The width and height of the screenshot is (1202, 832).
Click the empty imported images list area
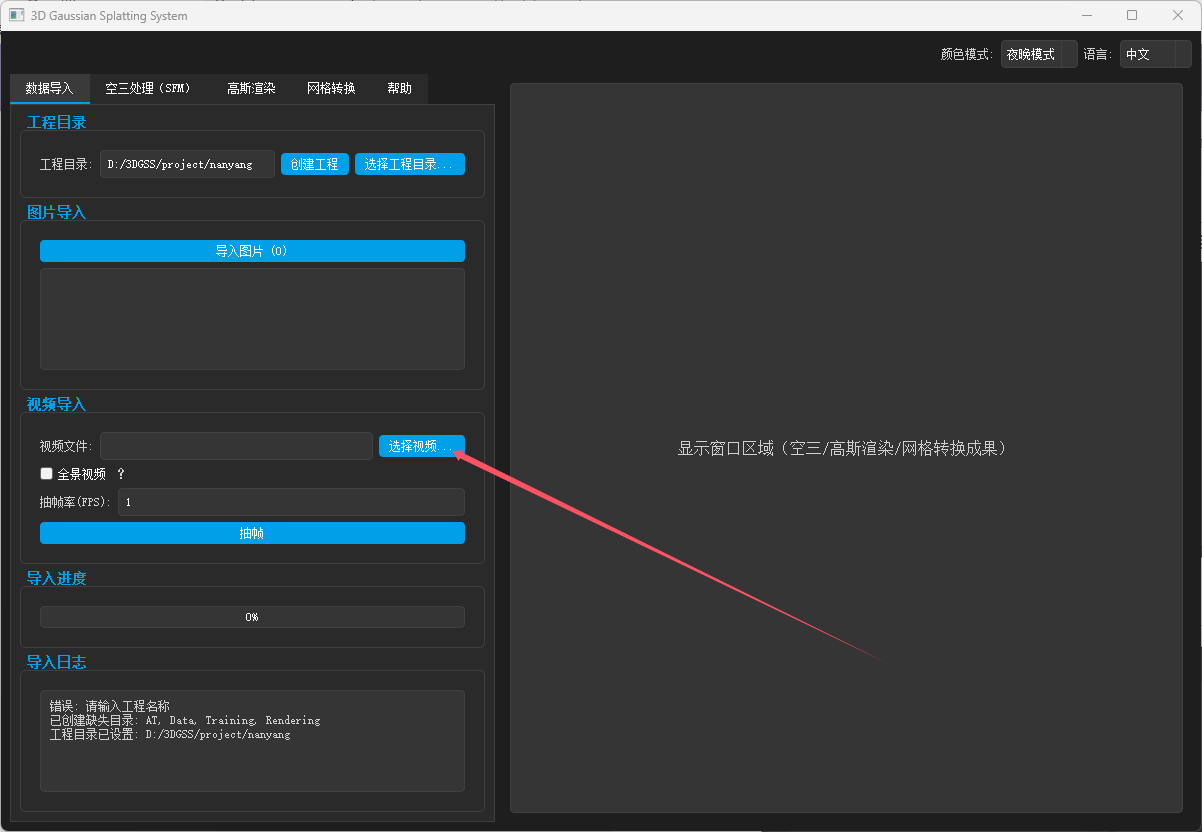click(252, 319)
